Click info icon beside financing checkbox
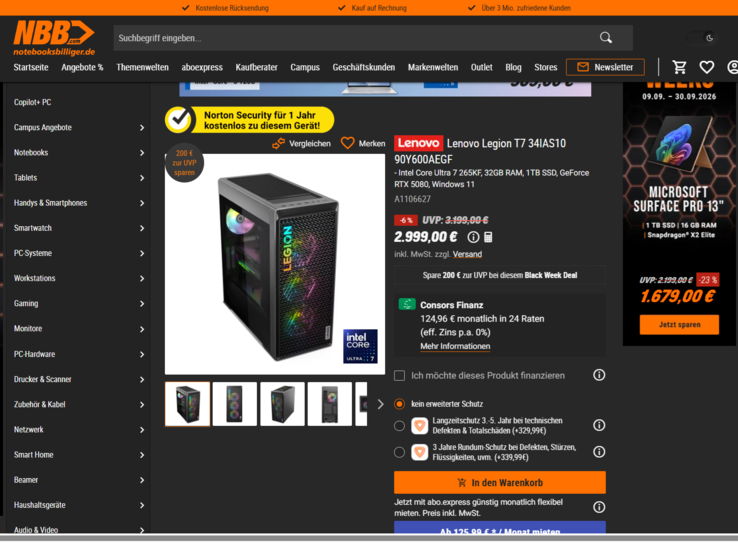This screenshot has width=738, height=543. coord(599,375)
